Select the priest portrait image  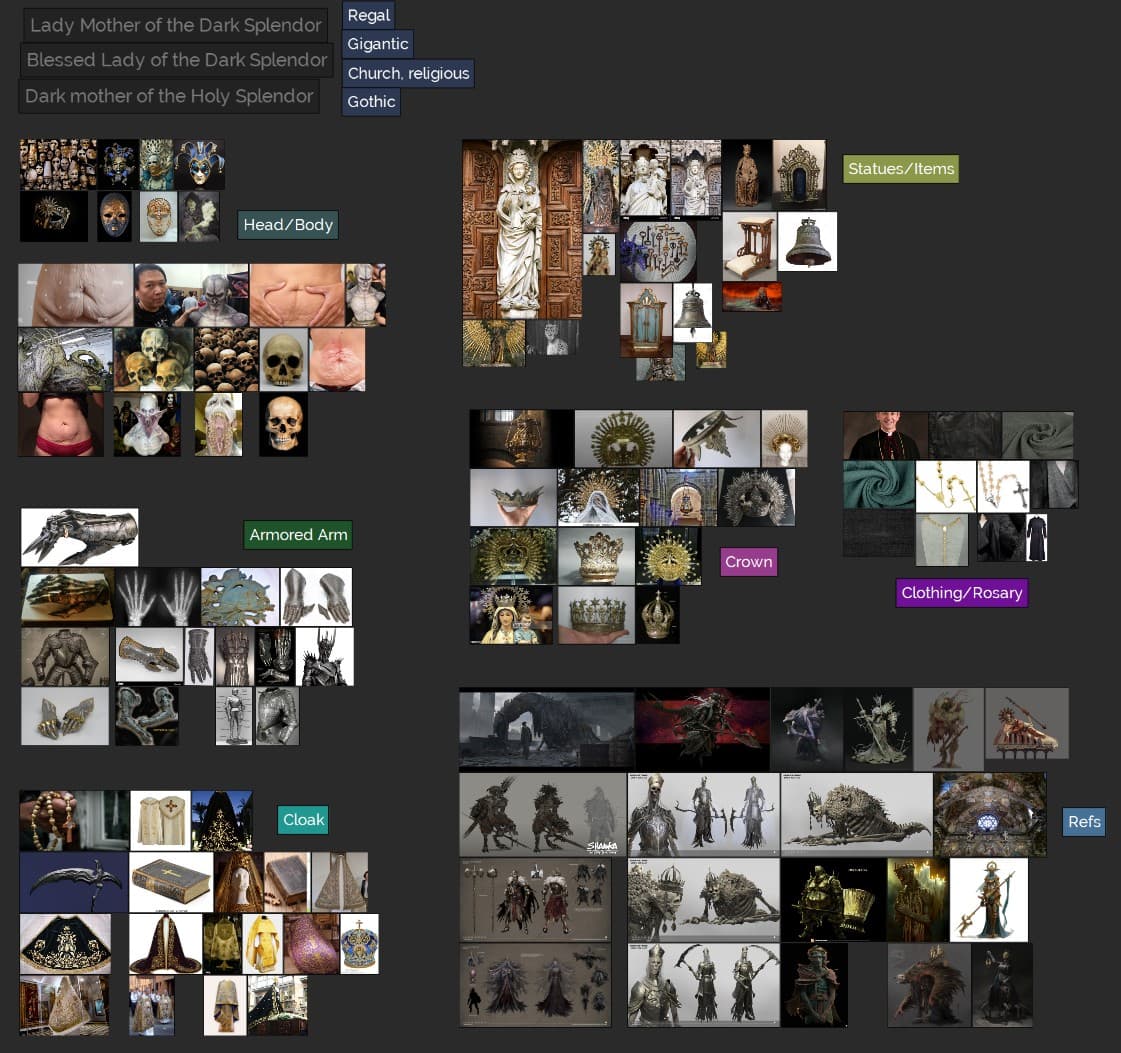(x=884, y=435)
